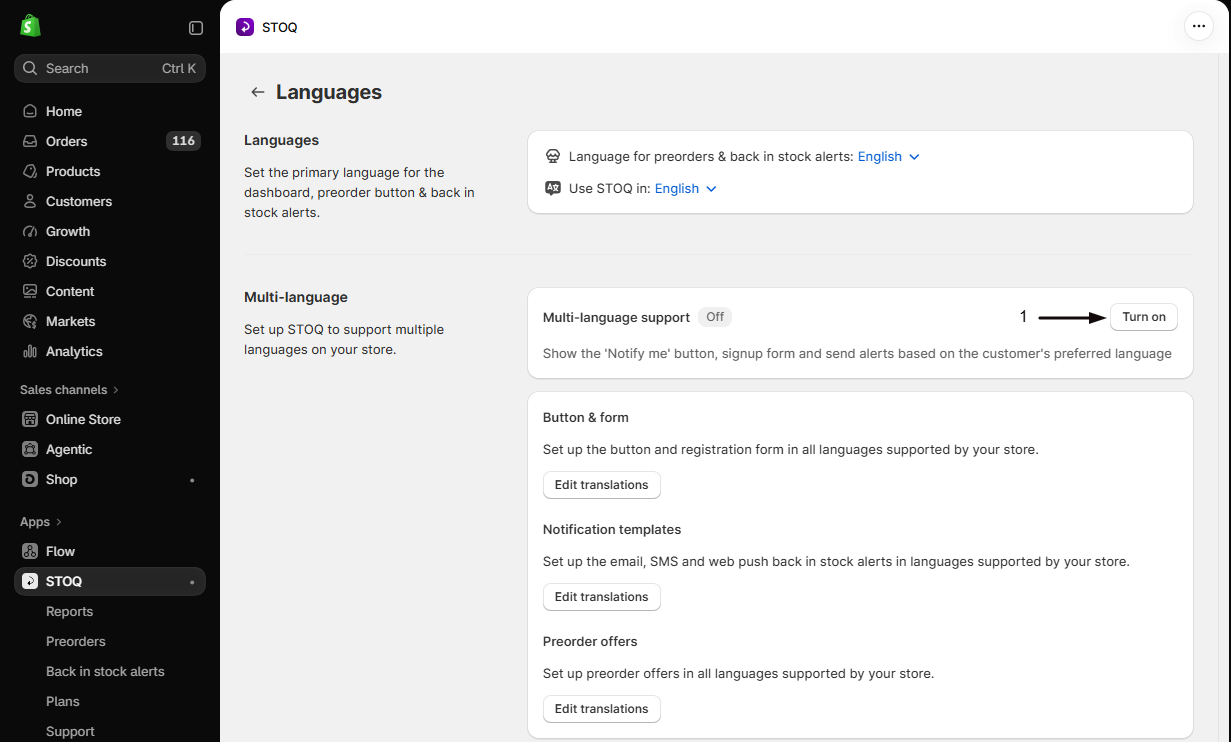Open the Markets page
Image resolution: width=1231 pixels, height=742 pixels.
click(x=110, y=321)
